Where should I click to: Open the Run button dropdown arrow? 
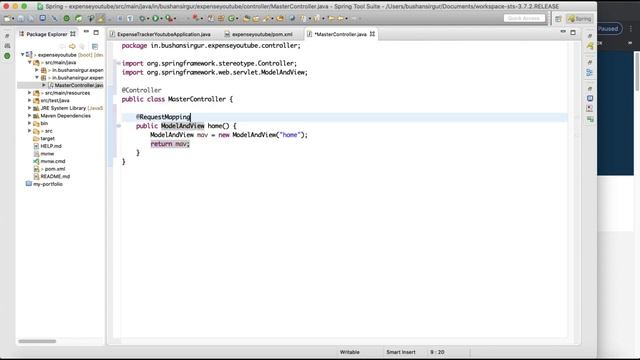pyautogui.click(x=161, y=19)
